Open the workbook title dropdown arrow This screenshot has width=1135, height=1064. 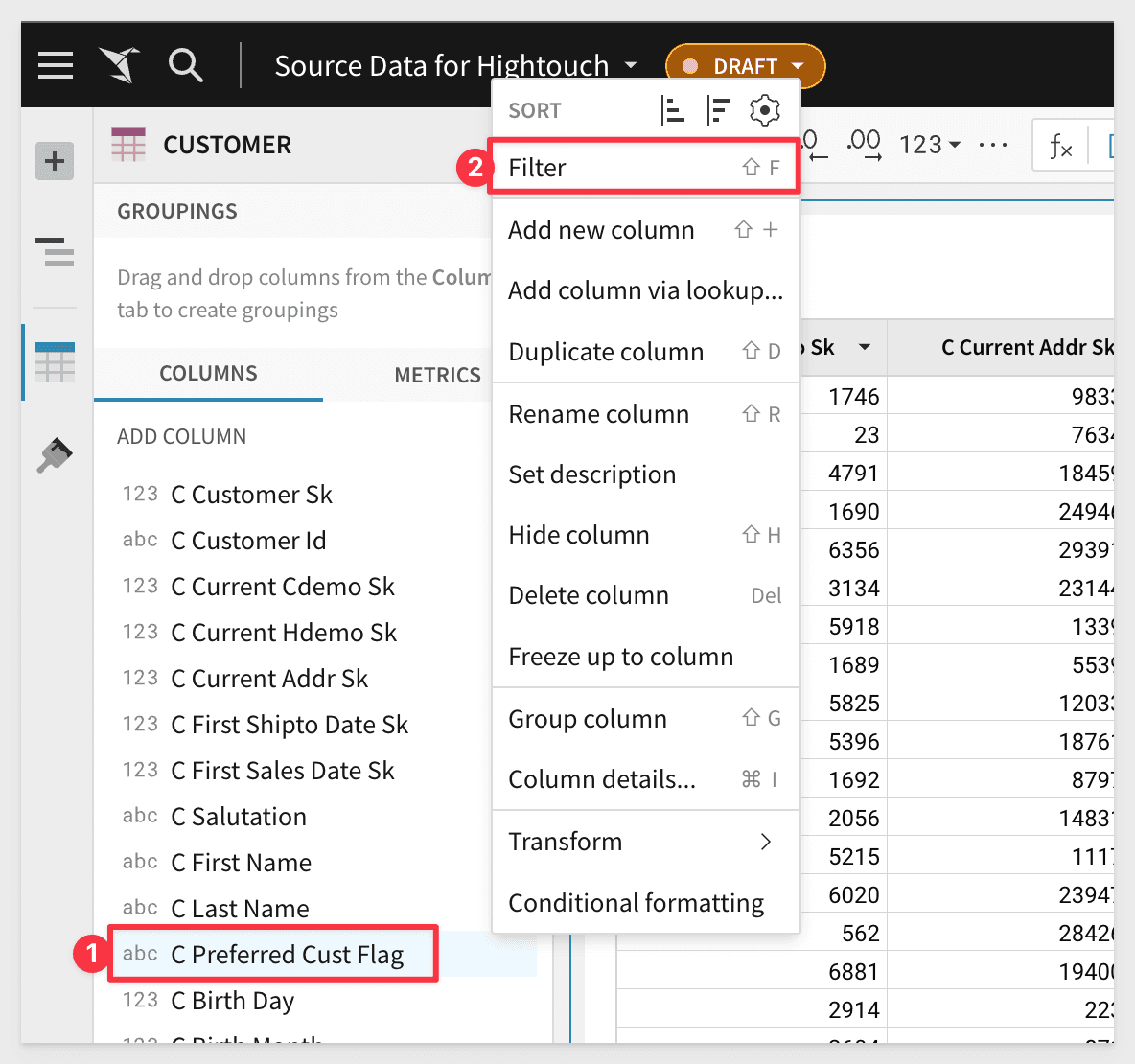tap(631, 65)
